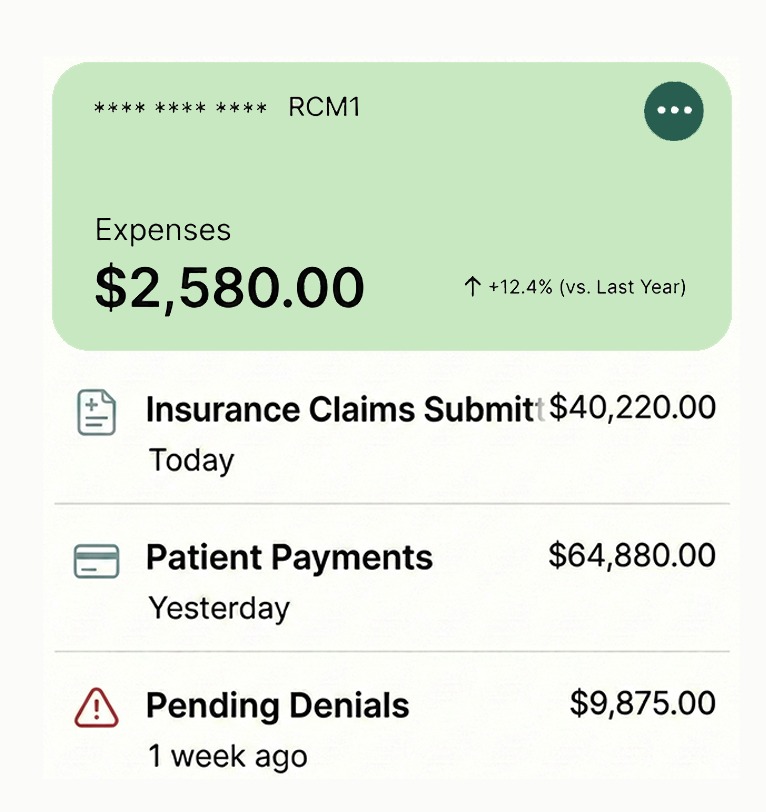Click the upward trend arrow icon
The image size is (766, 812).
[473, 287]
